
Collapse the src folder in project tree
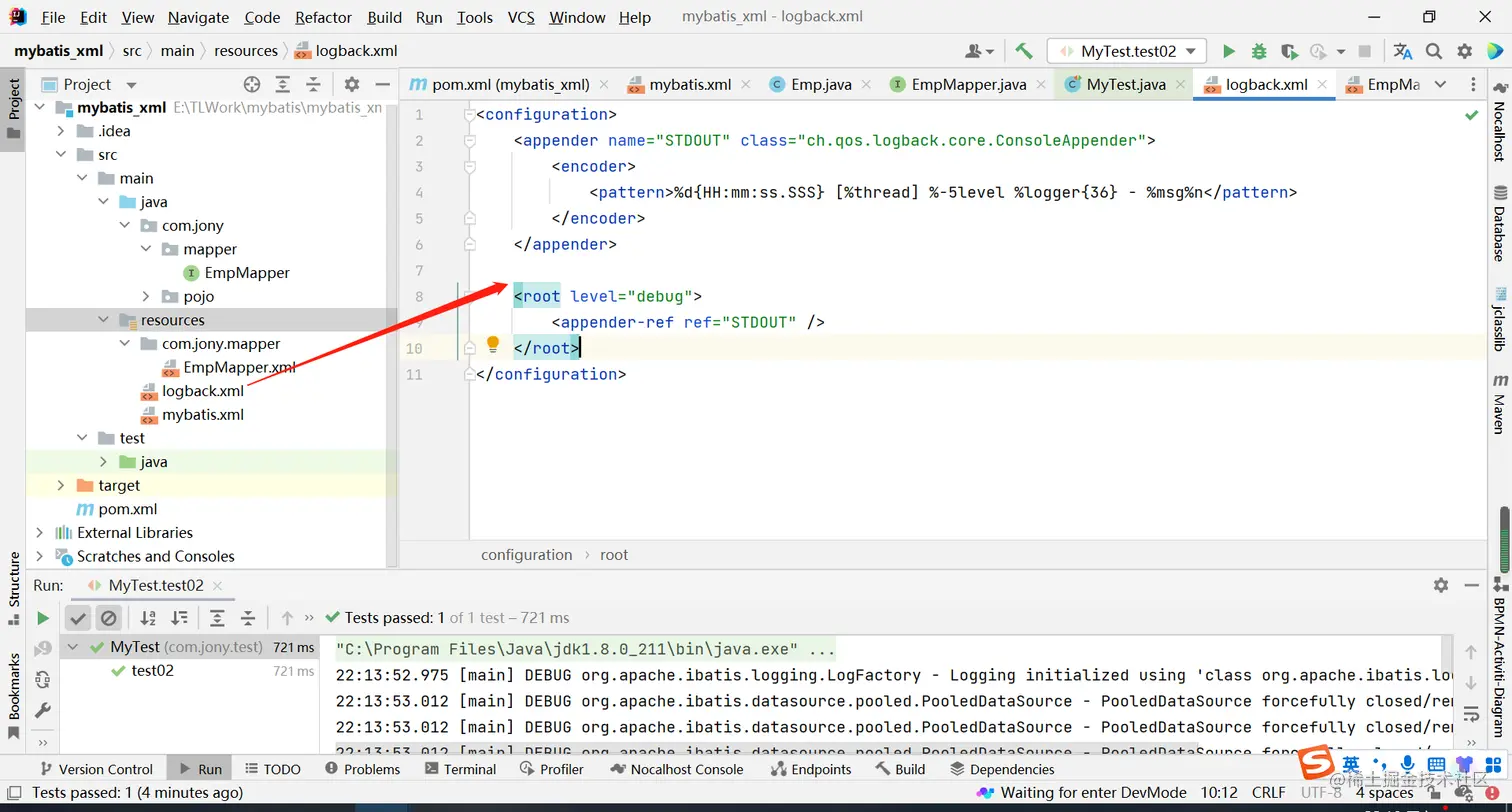61,155
